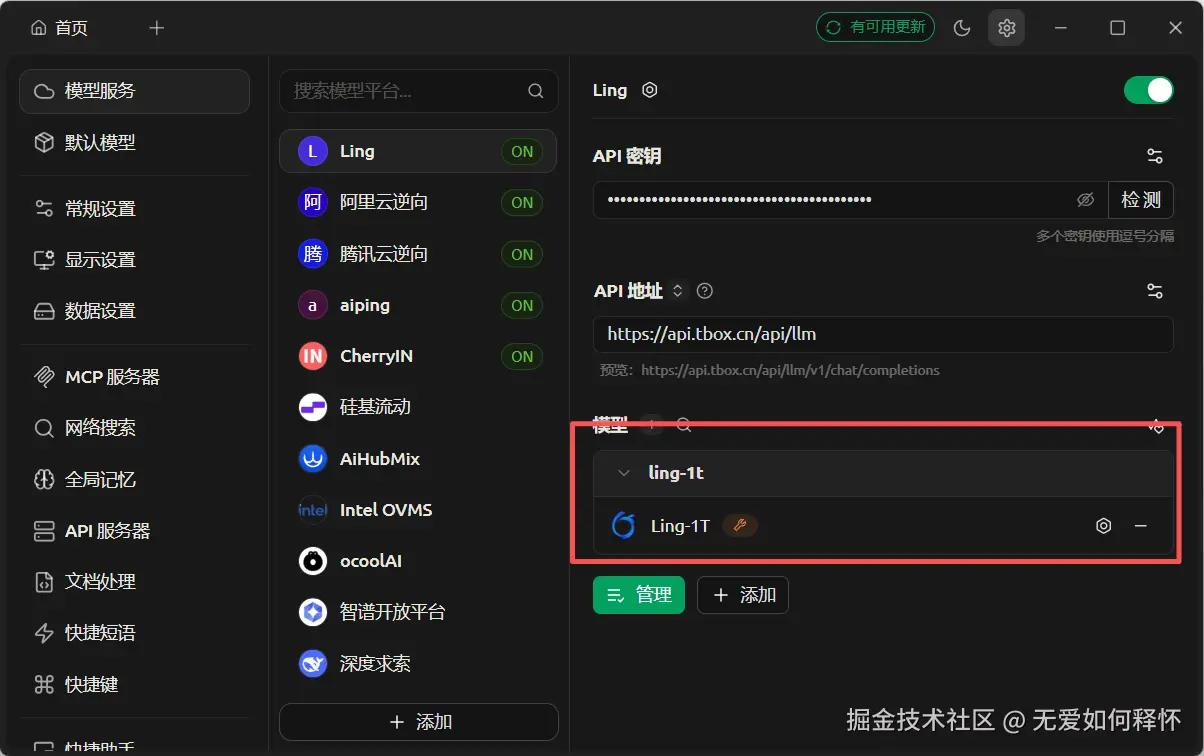This screenshot has height=756, width=1204.
Task: Click the brain icon beside 全局记忆
Action: pos(44,480)
